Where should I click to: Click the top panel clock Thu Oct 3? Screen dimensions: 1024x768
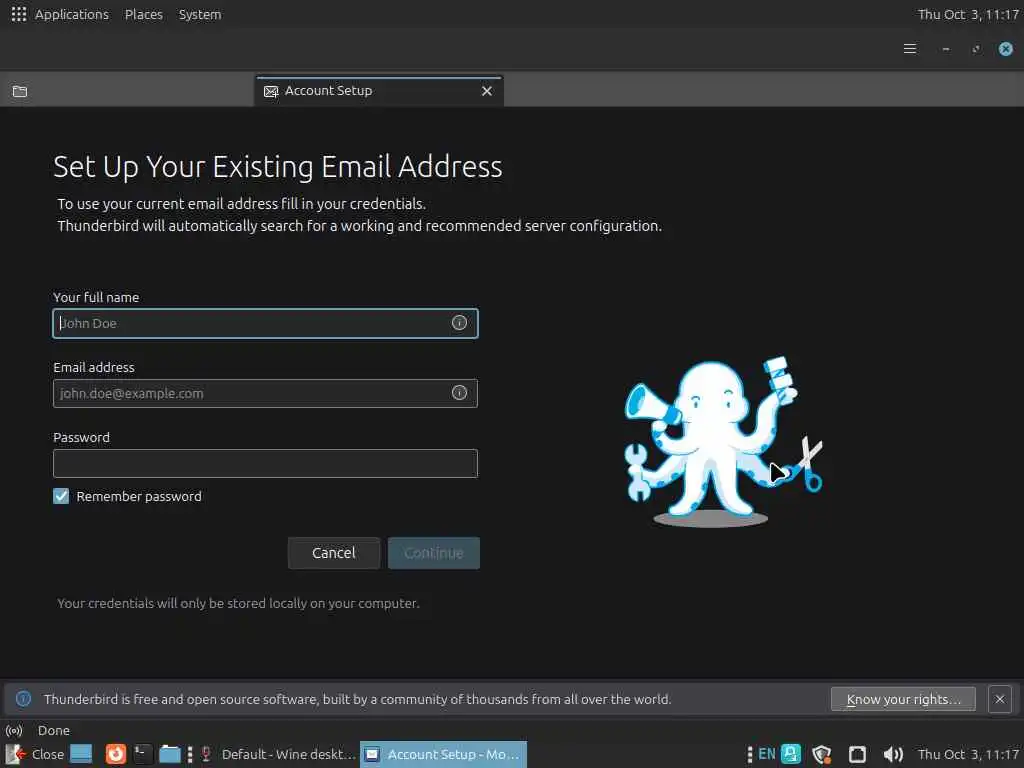click(968, 14)
